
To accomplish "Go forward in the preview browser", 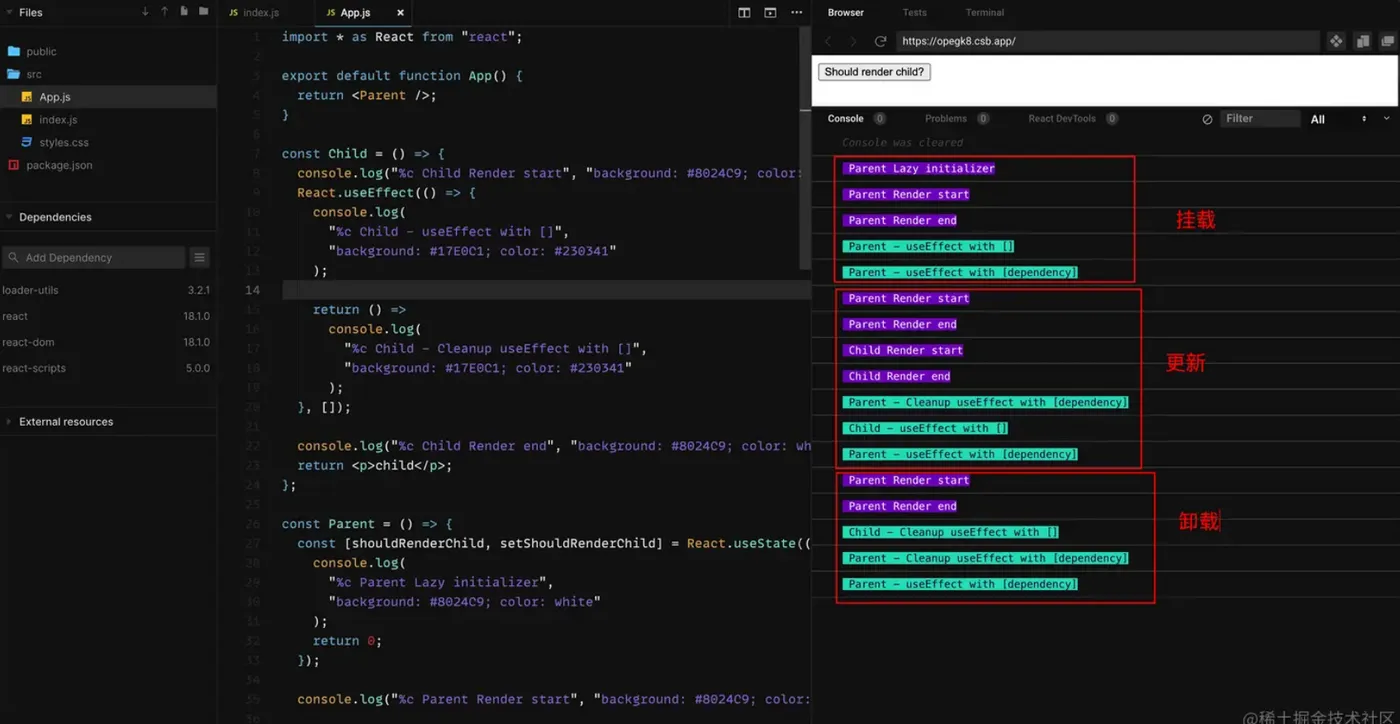I will pos(853,41).
